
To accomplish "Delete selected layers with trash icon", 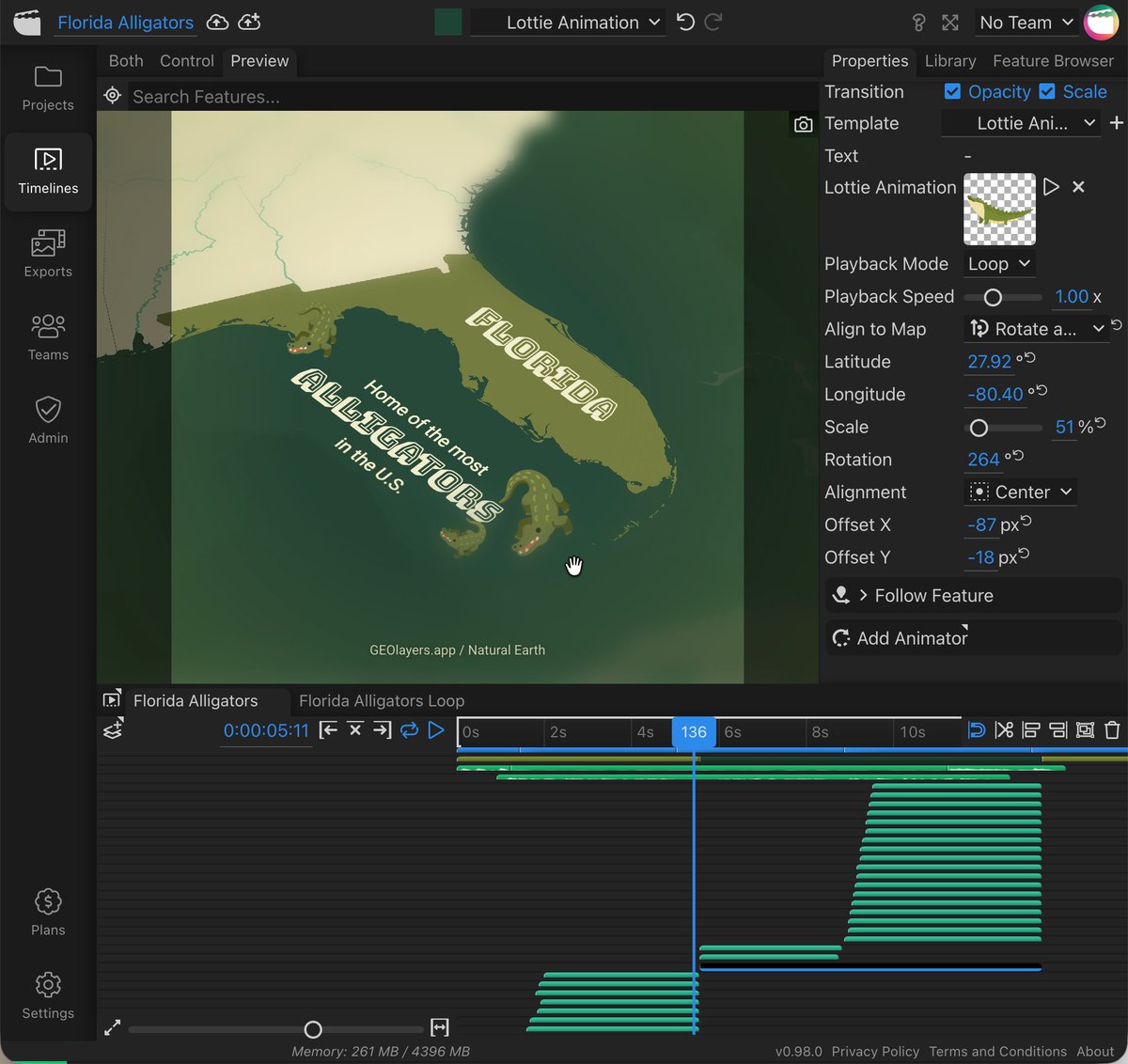I will [1112, 730].
